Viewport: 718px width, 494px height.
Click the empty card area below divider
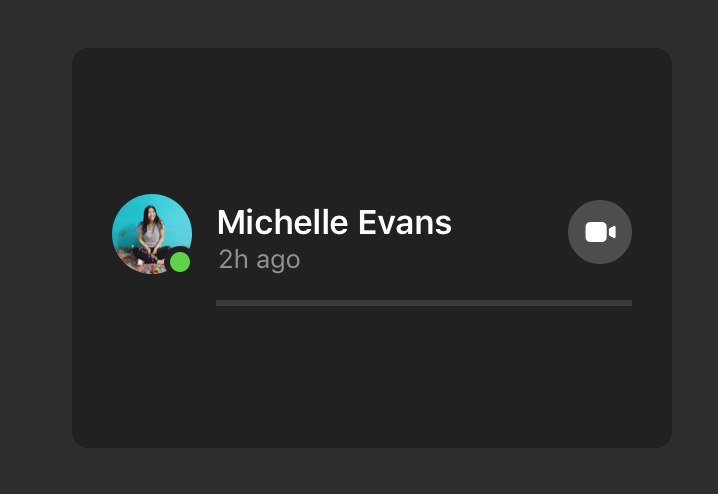tap(372, 375)
